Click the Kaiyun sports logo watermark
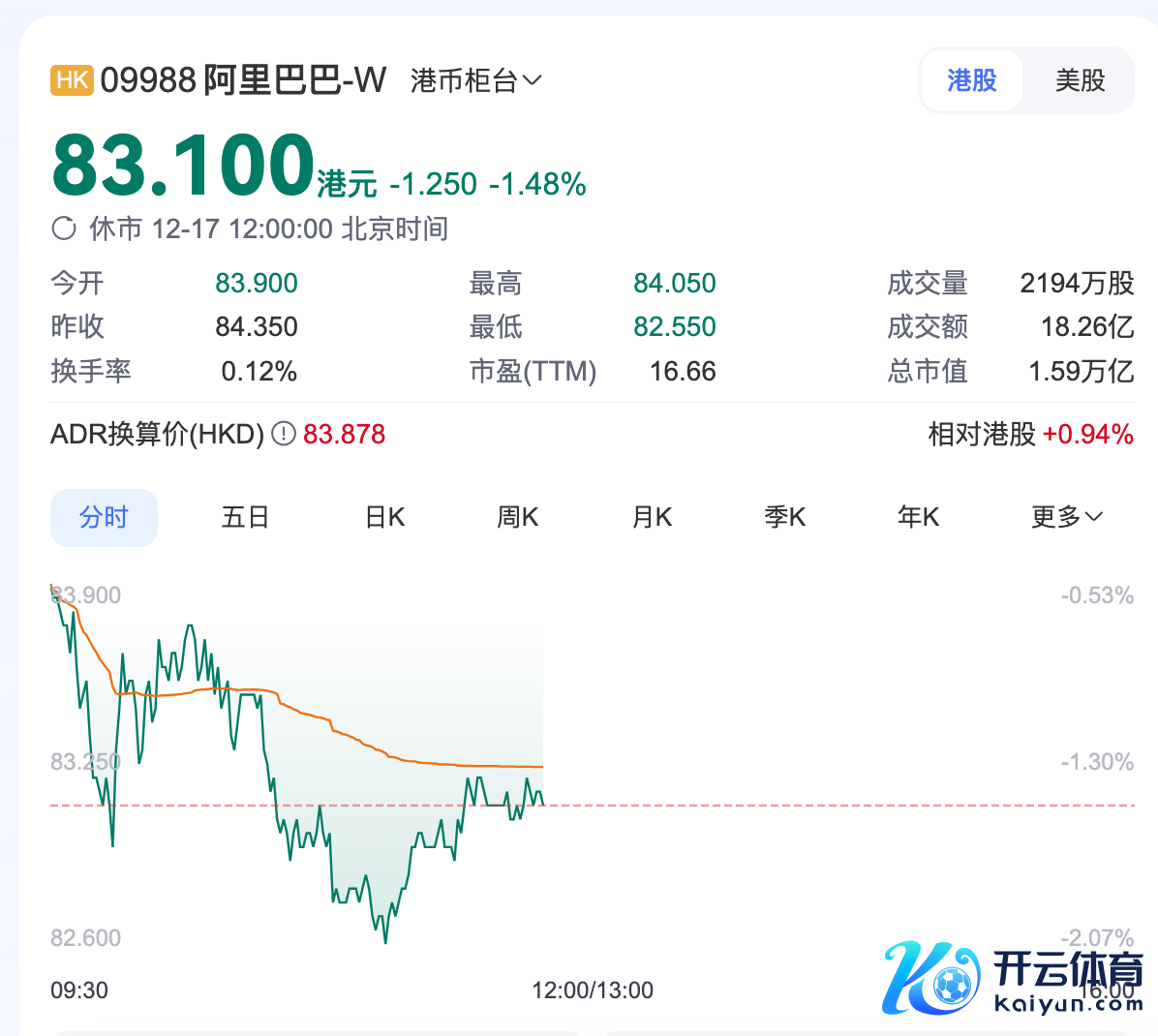1158x1036 pixels. (x=1013, y=978)
